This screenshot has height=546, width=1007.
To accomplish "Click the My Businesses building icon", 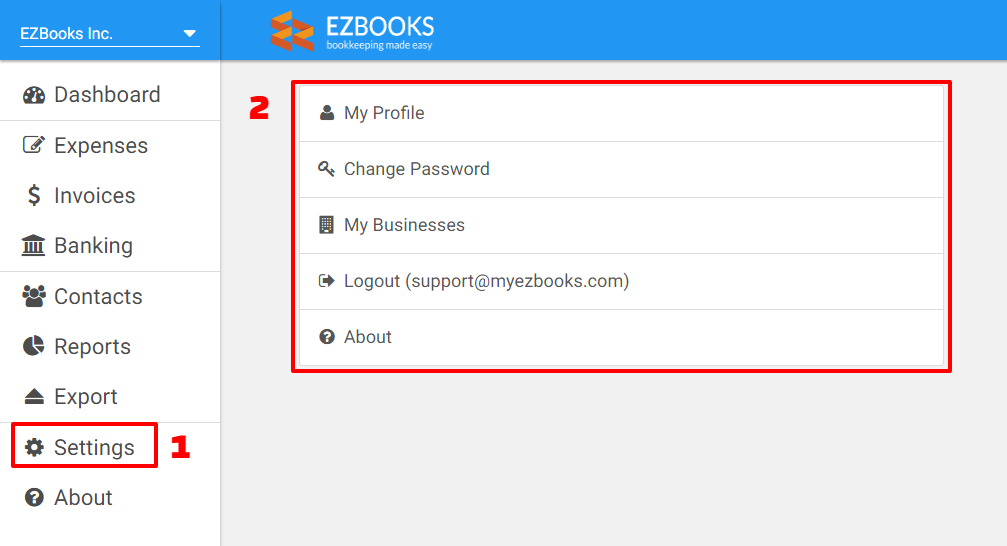I will [x=326, y=225].
